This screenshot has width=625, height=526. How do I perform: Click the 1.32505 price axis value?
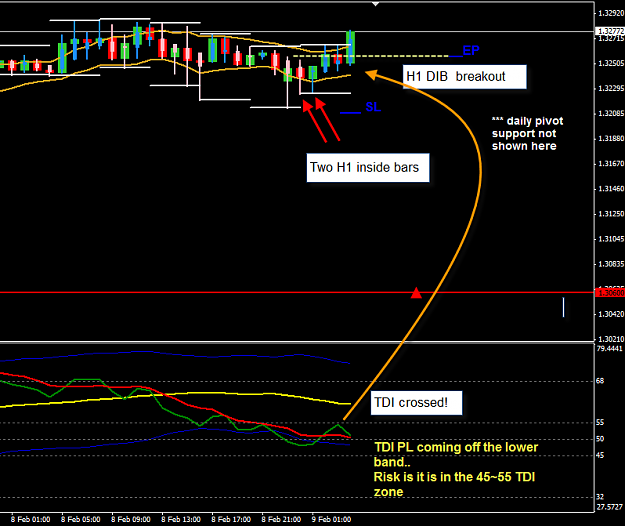(611, 63)
